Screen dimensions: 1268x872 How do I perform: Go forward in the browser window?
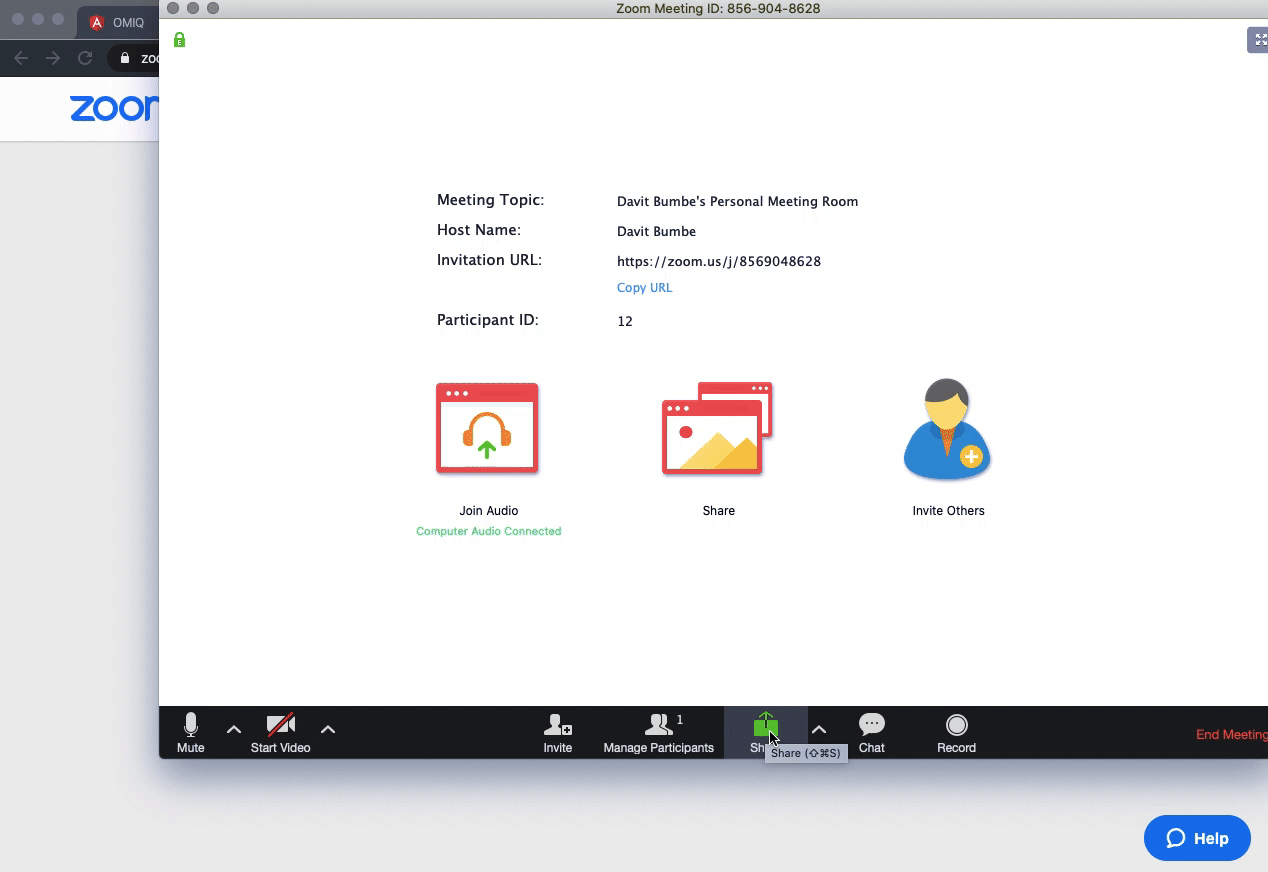pos(53,58)
